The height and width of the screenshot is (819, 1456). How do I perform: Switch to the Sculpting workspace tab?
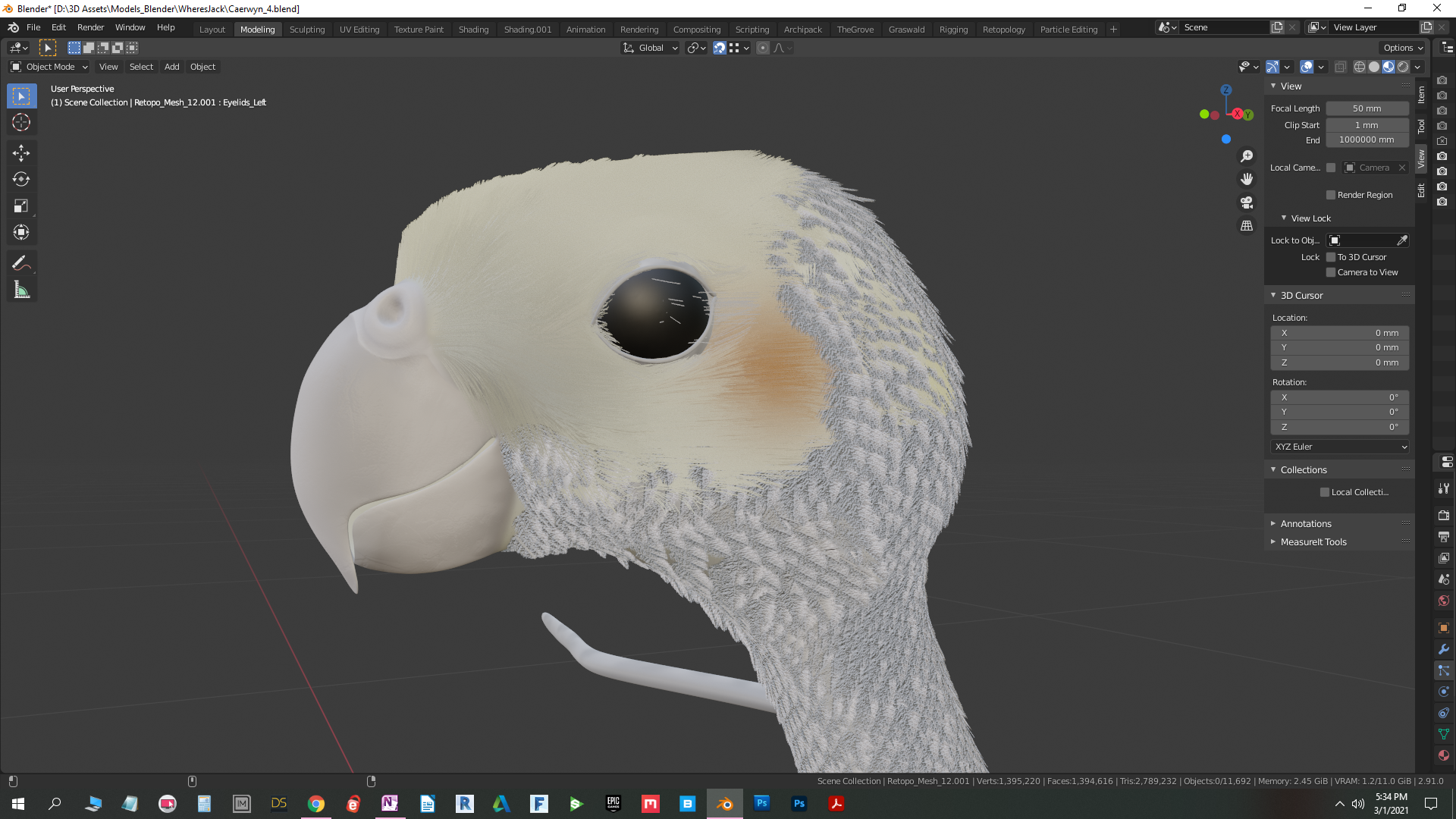[x=307, y=30]
